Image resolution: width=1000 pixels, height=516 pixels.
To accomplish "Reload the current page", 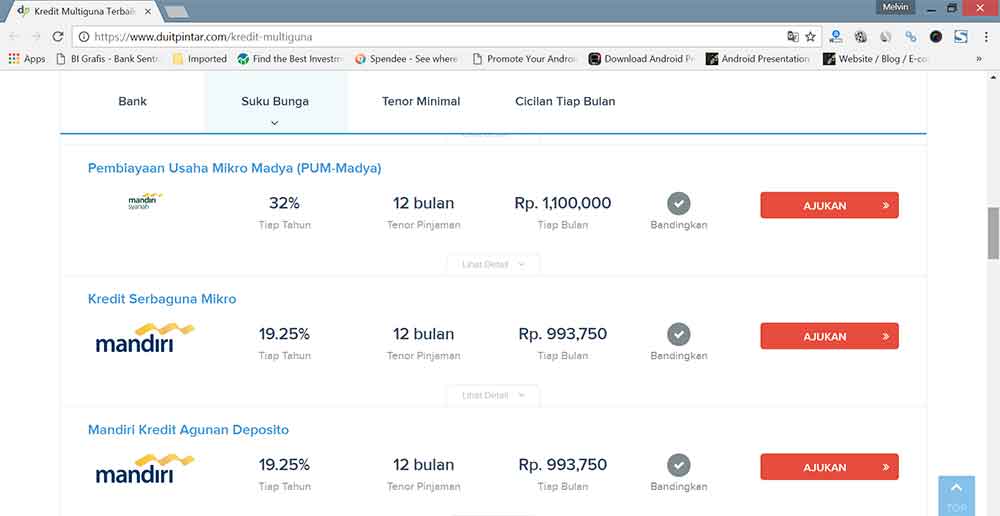I will tap(59, 37).
